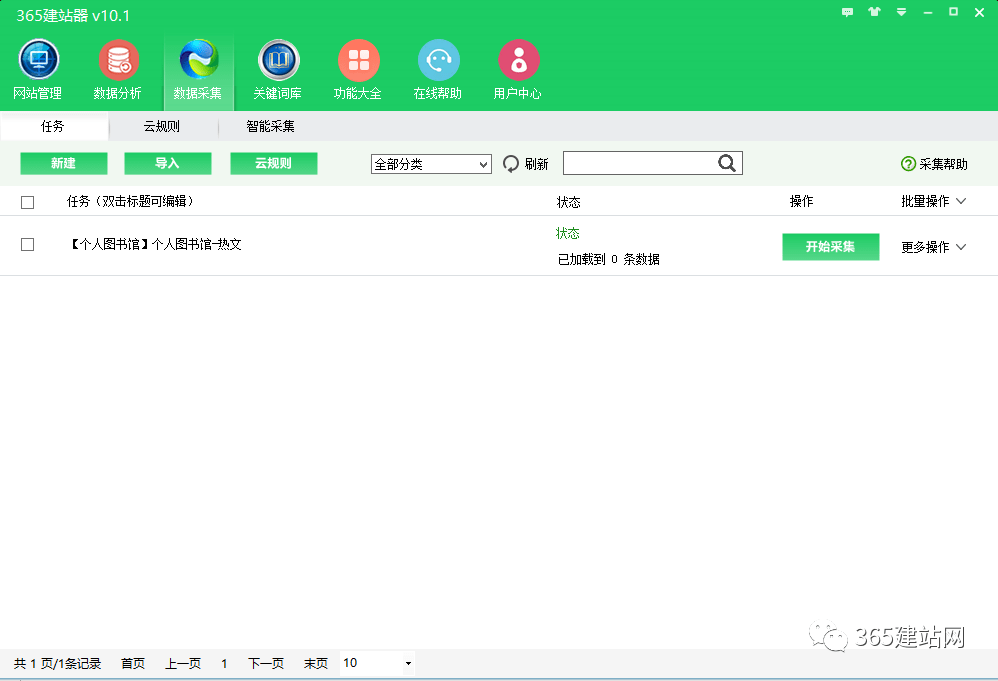The width and height of the screenshot is (998, 681).
Task: Minimize the 365建站器 window
Action: point(927,12)
